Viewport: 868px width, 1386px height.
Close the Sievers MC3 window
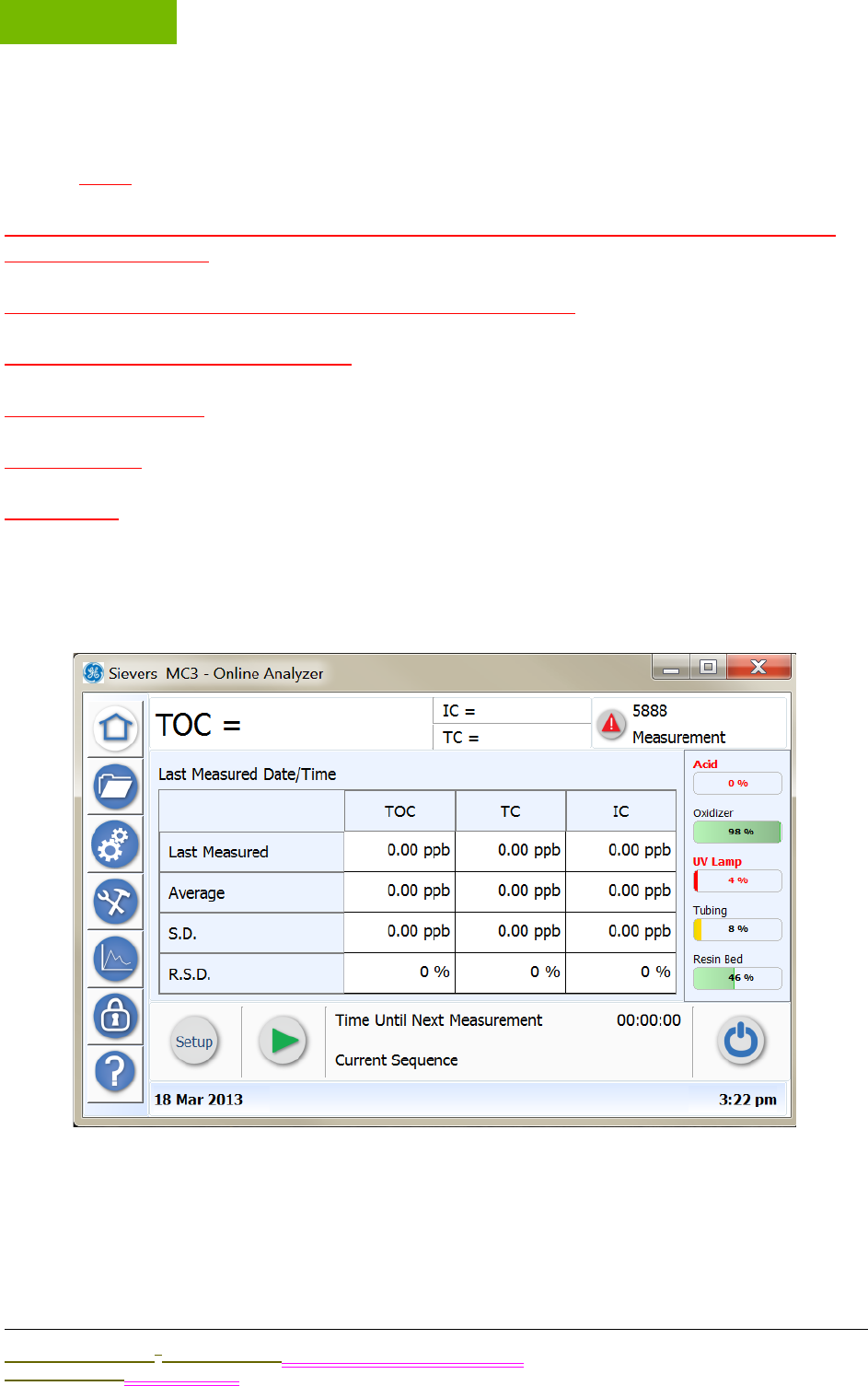point(758,667)
